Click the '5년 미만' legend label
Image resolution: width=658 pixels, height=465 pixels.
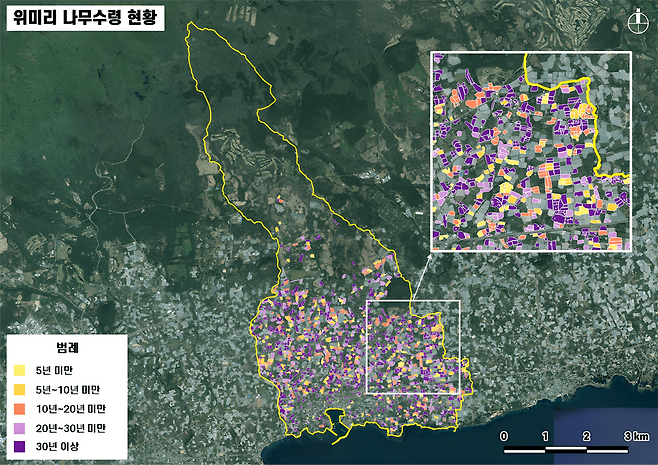point(55,371)
